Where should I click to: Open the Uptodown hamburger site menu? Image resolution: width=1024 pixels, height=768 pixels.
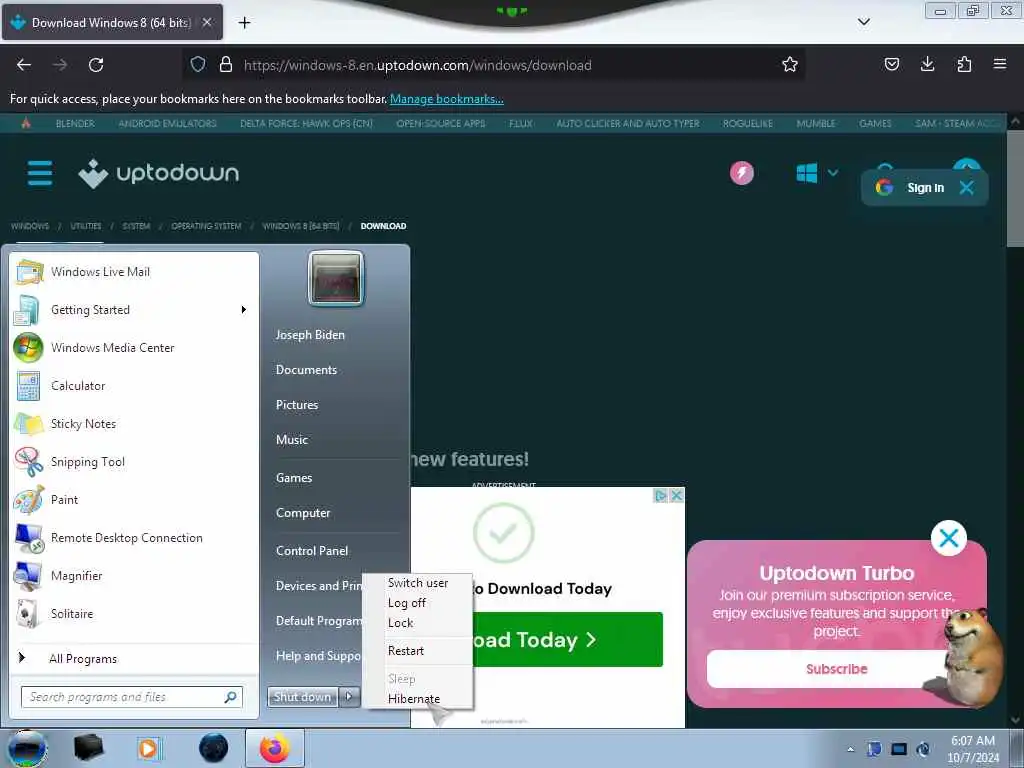[40, 173]
